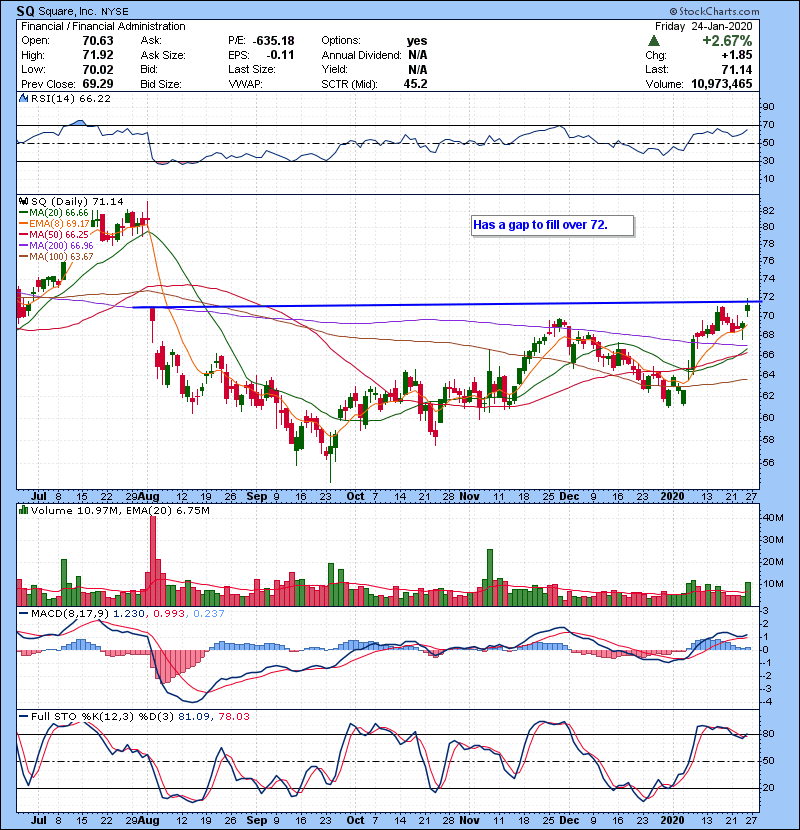Click the Aug label on price chart date axis
Viewport: 800px width, 830px height.
[x=149, y=497]
